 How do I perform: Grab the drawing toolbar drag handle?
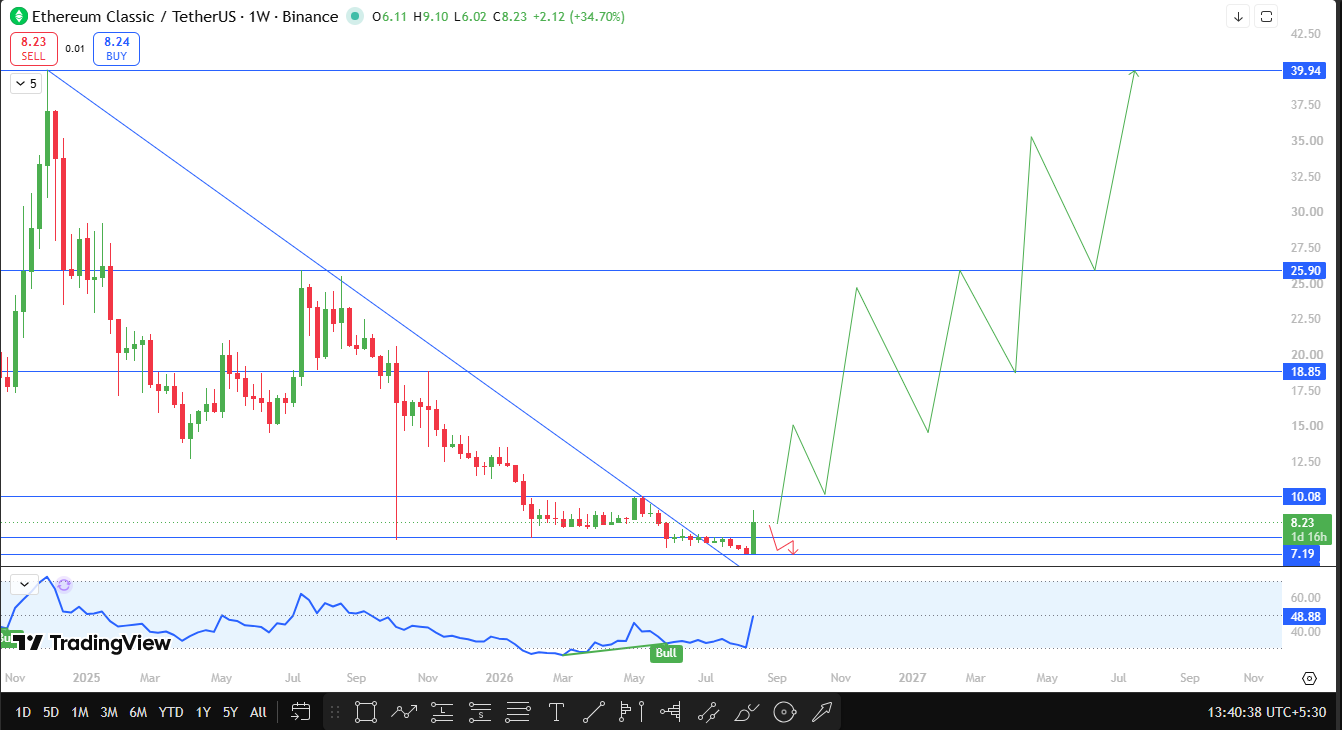pos(335,712)
